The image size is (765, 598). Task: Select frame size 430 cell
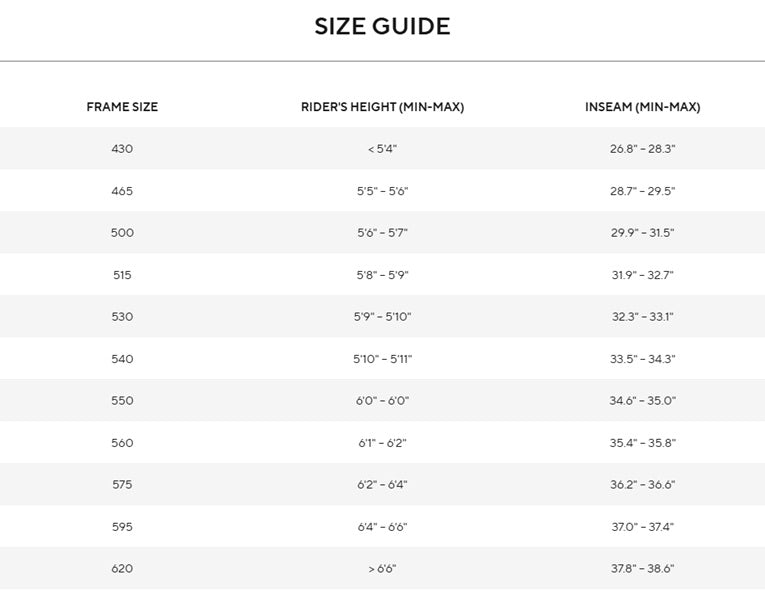point(122,149)
